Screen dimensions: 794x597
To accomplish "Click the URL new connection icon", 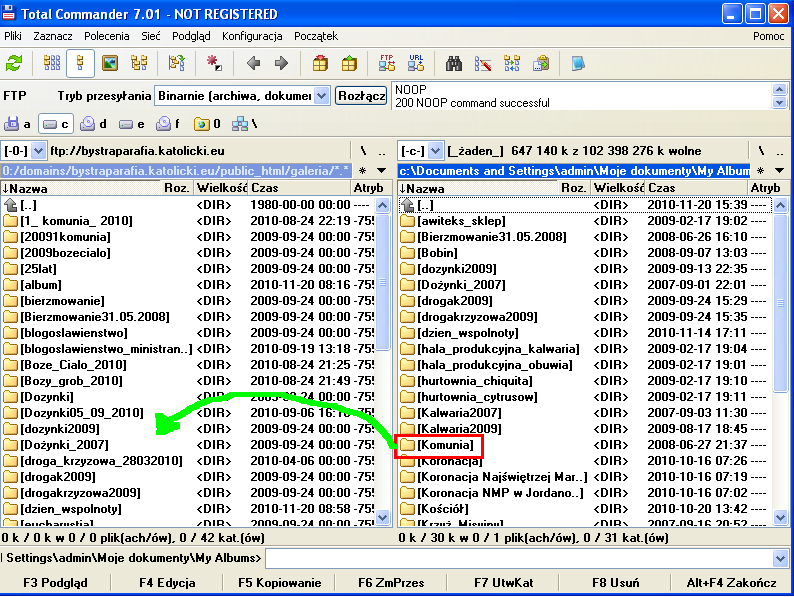I will (x=414, y=63).
